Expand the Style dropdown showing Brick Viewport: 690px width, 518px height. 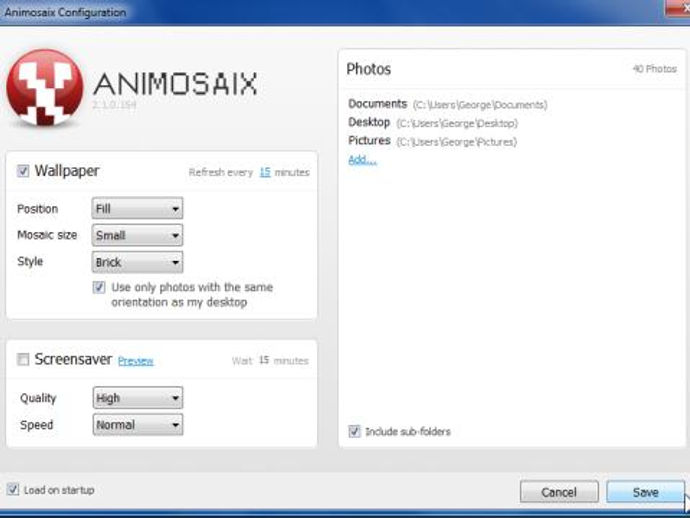[x=137, y=262]
